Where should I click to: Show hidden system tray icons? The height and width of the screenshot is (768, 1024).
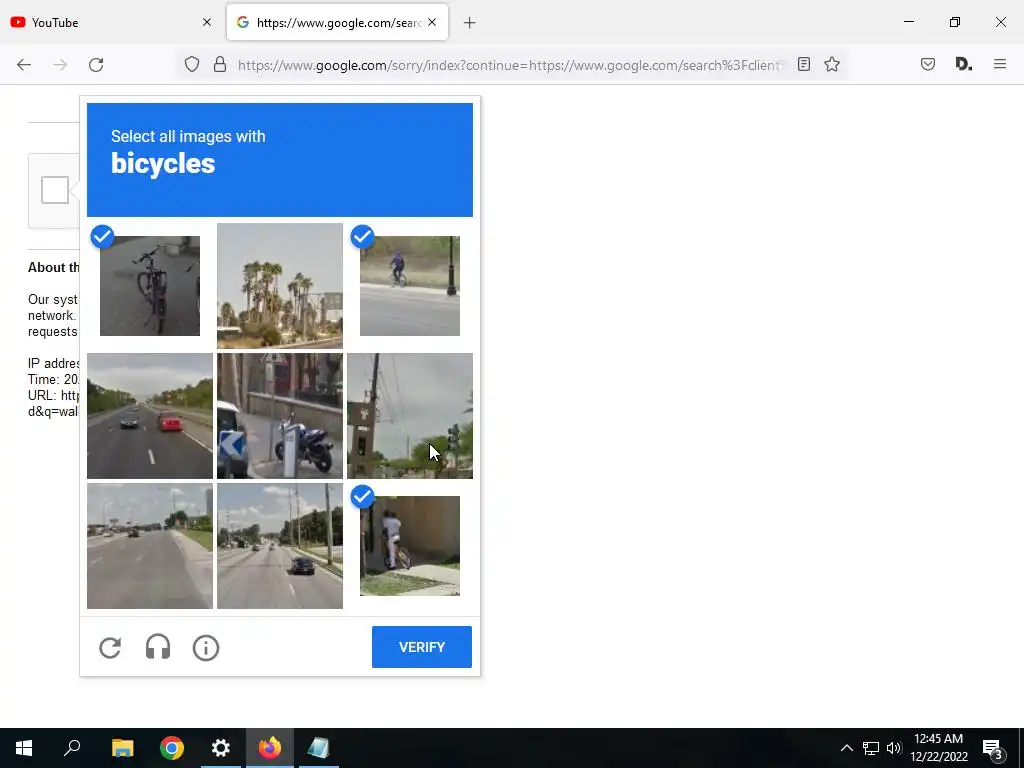[x=846, y=748]
